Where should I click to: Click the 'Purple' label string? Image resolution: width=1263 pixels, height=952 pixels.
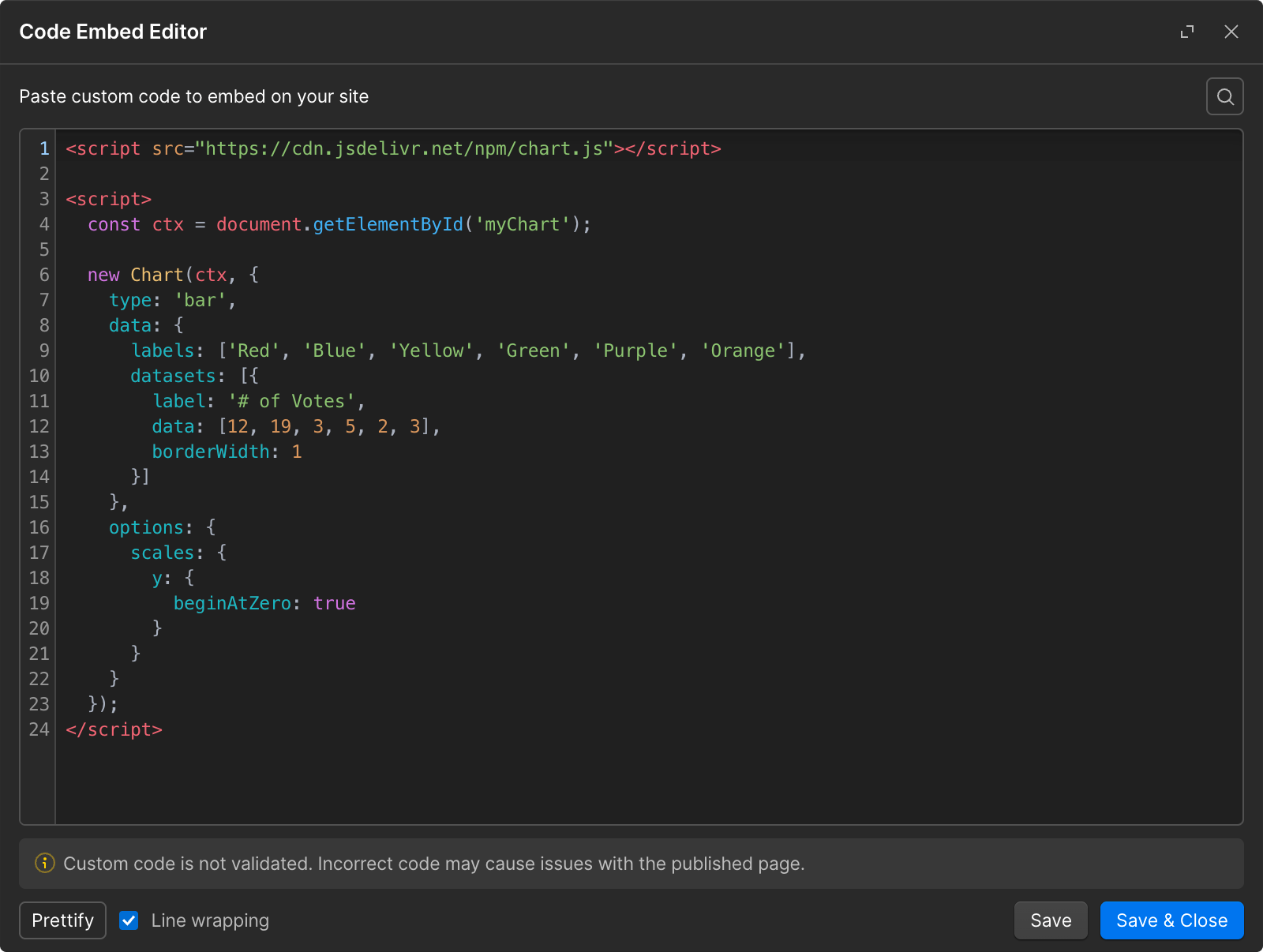tap(635, 350)
